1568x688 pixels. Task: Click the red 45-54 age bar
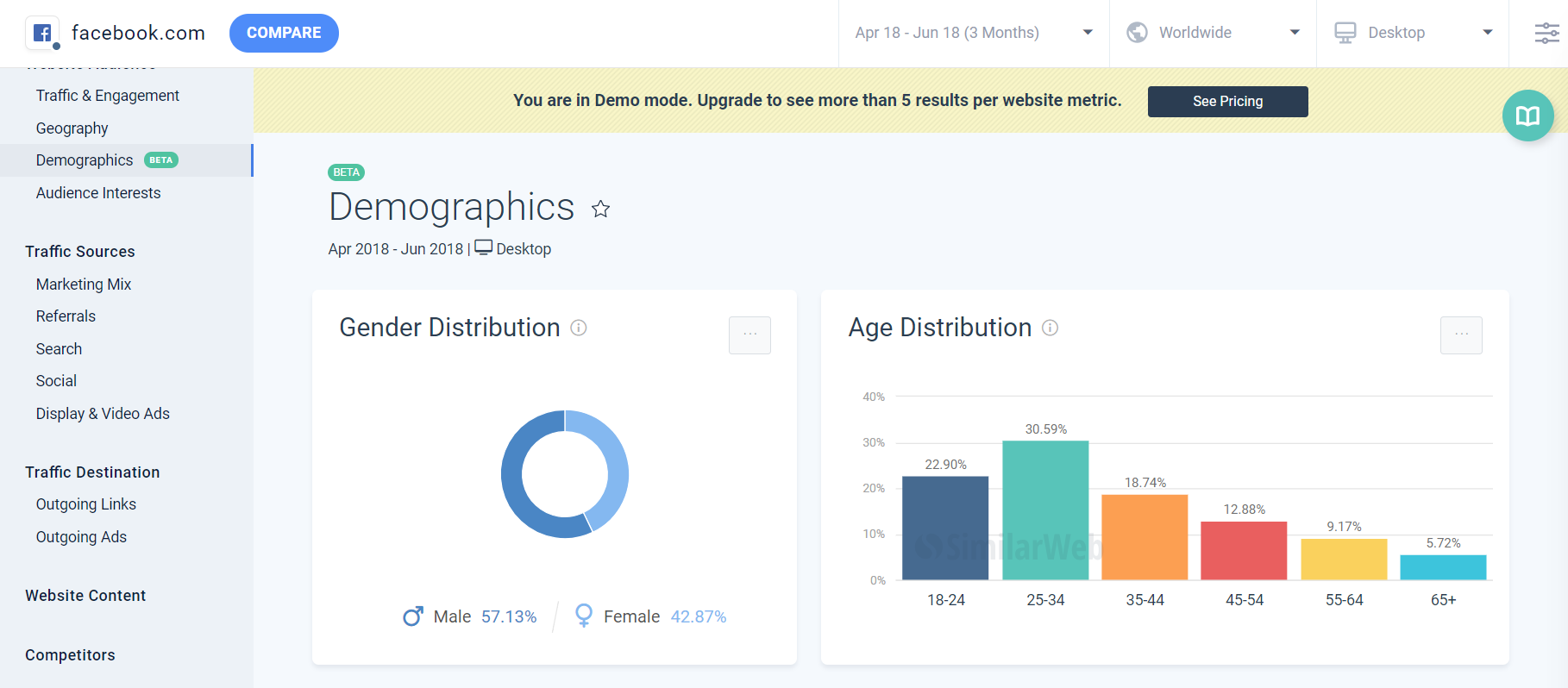[1244, 551]
